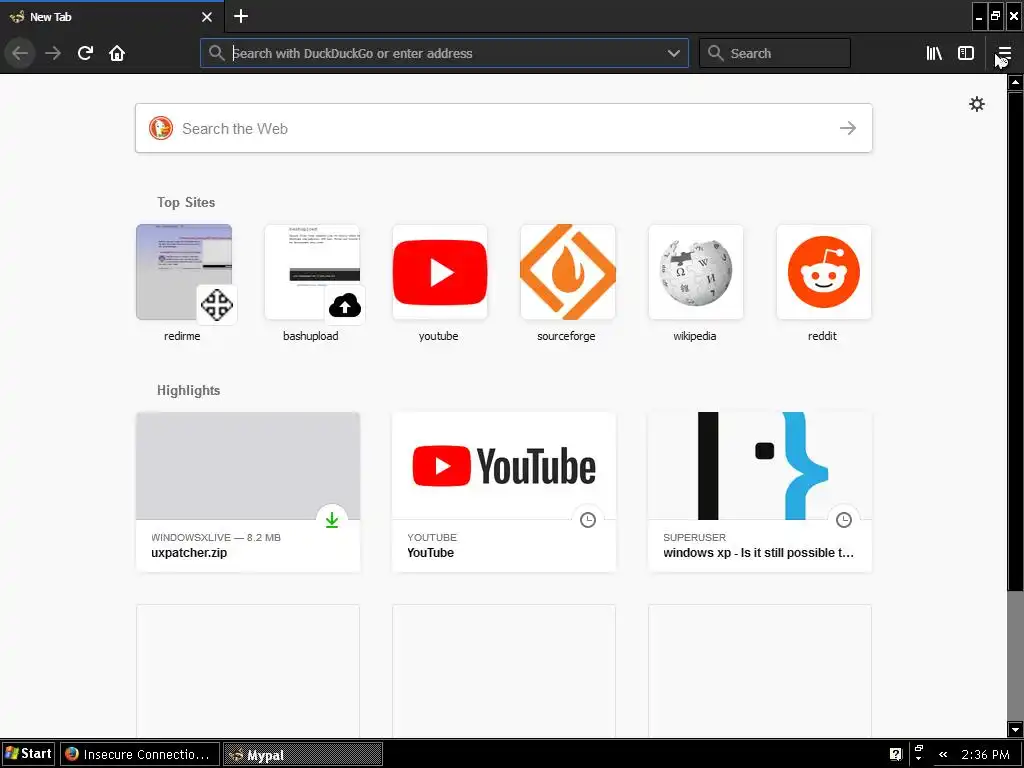Click the Top Sites section heading
The height and width of the screenshot is (768, 1024).
pyautogui.click(x=186, y=202)
